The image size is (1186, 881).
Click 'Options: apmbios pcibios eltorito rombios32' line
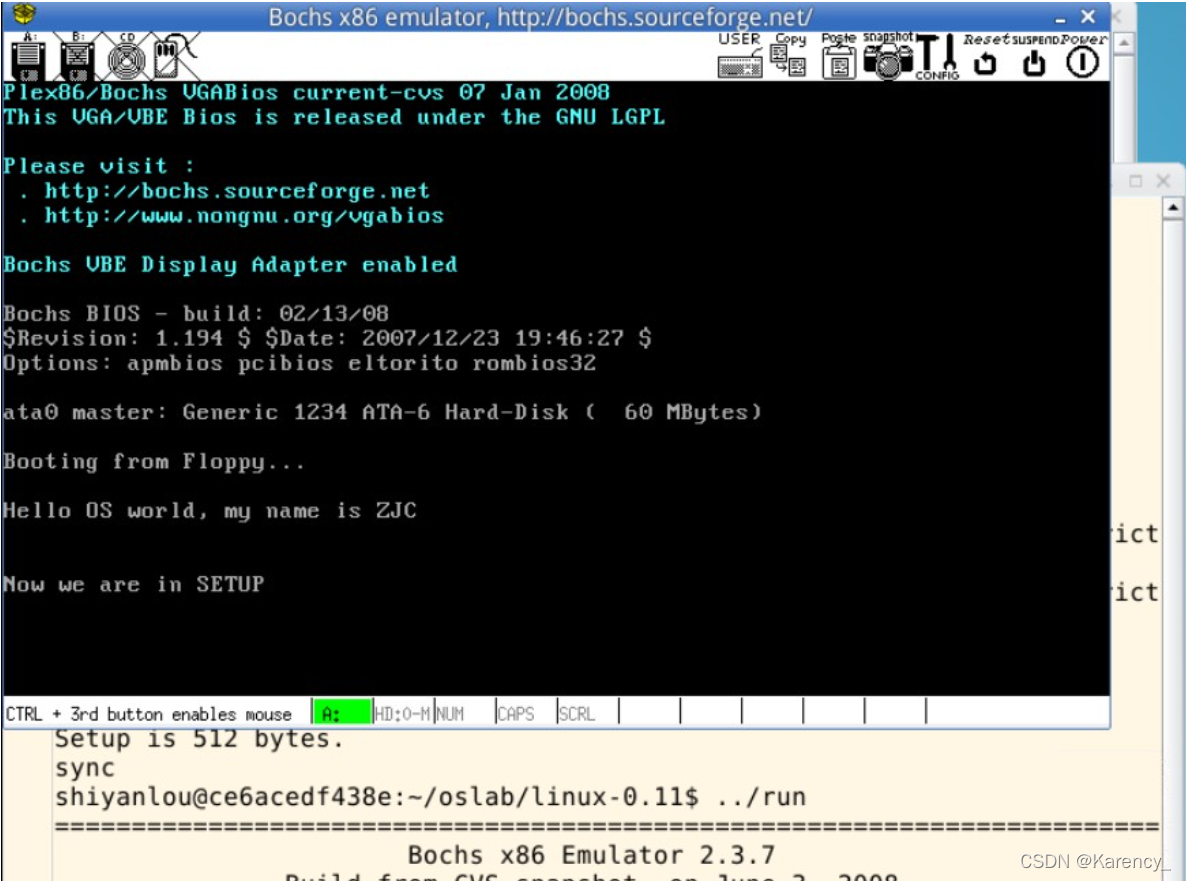[x=300, y=364]
